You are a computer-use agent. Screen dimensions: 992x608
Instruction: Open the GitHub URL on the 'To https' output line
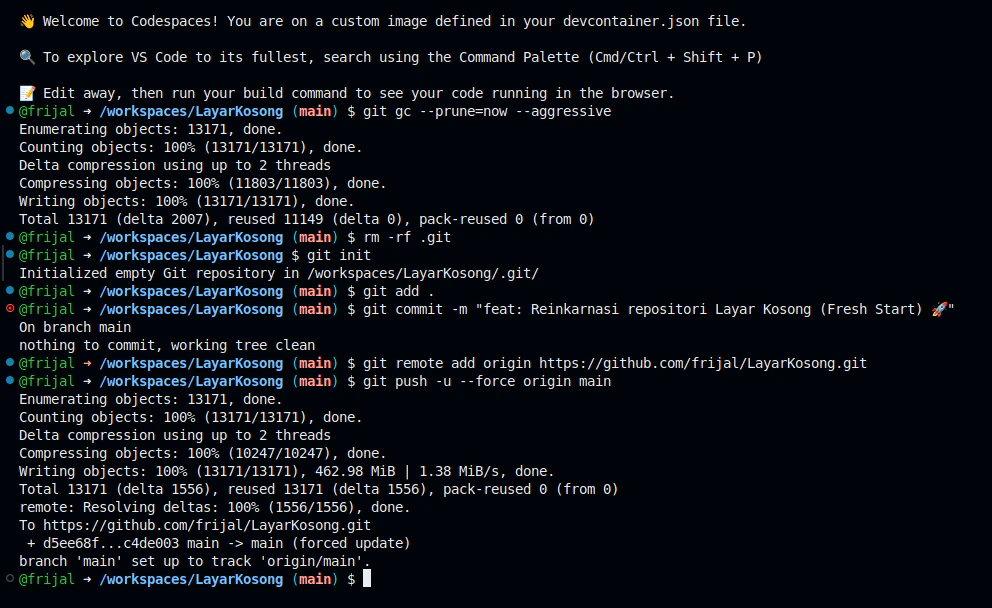click(207, 525)
